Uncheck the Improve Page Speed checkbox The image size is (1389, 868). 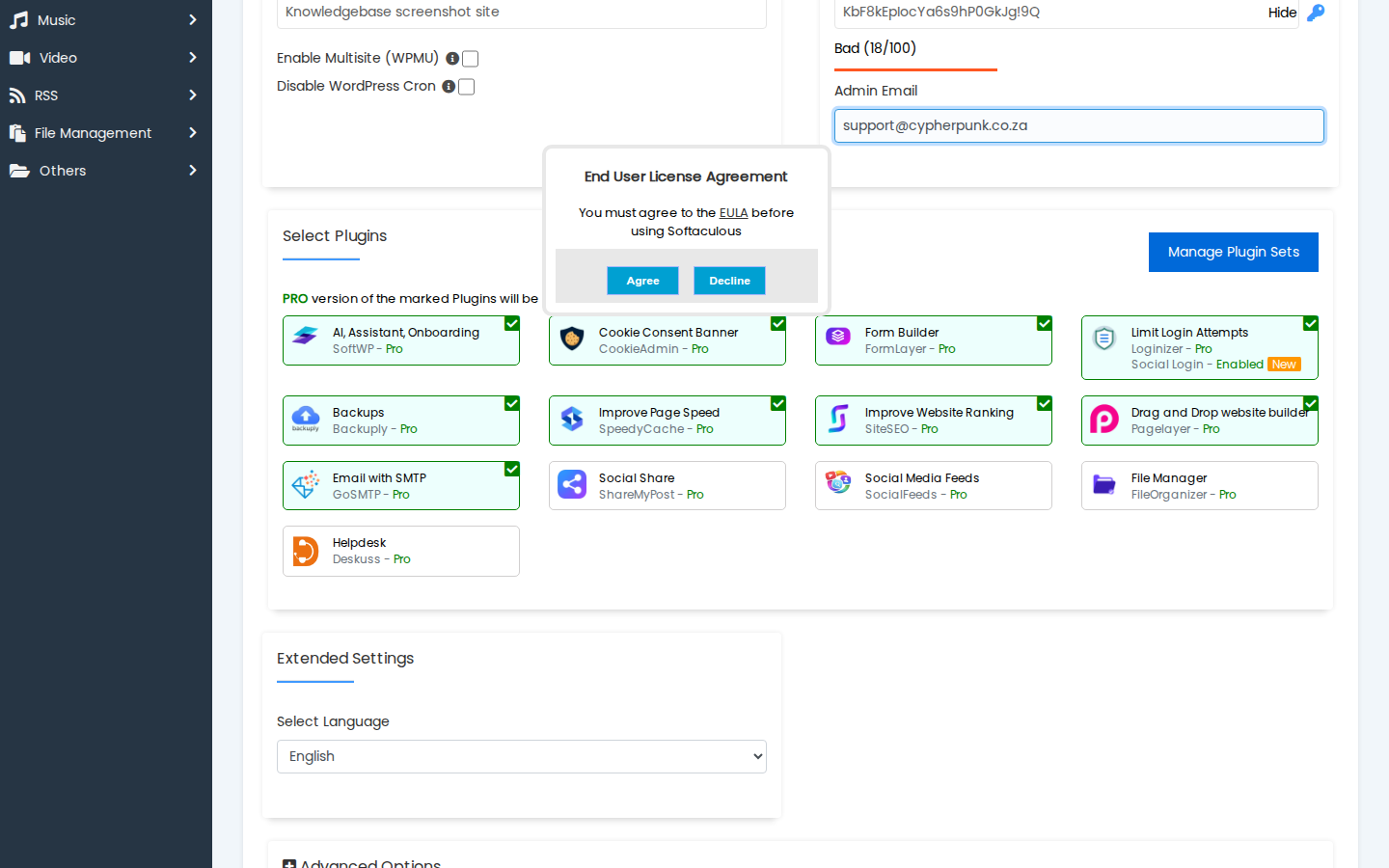click(x=778, y=403)
